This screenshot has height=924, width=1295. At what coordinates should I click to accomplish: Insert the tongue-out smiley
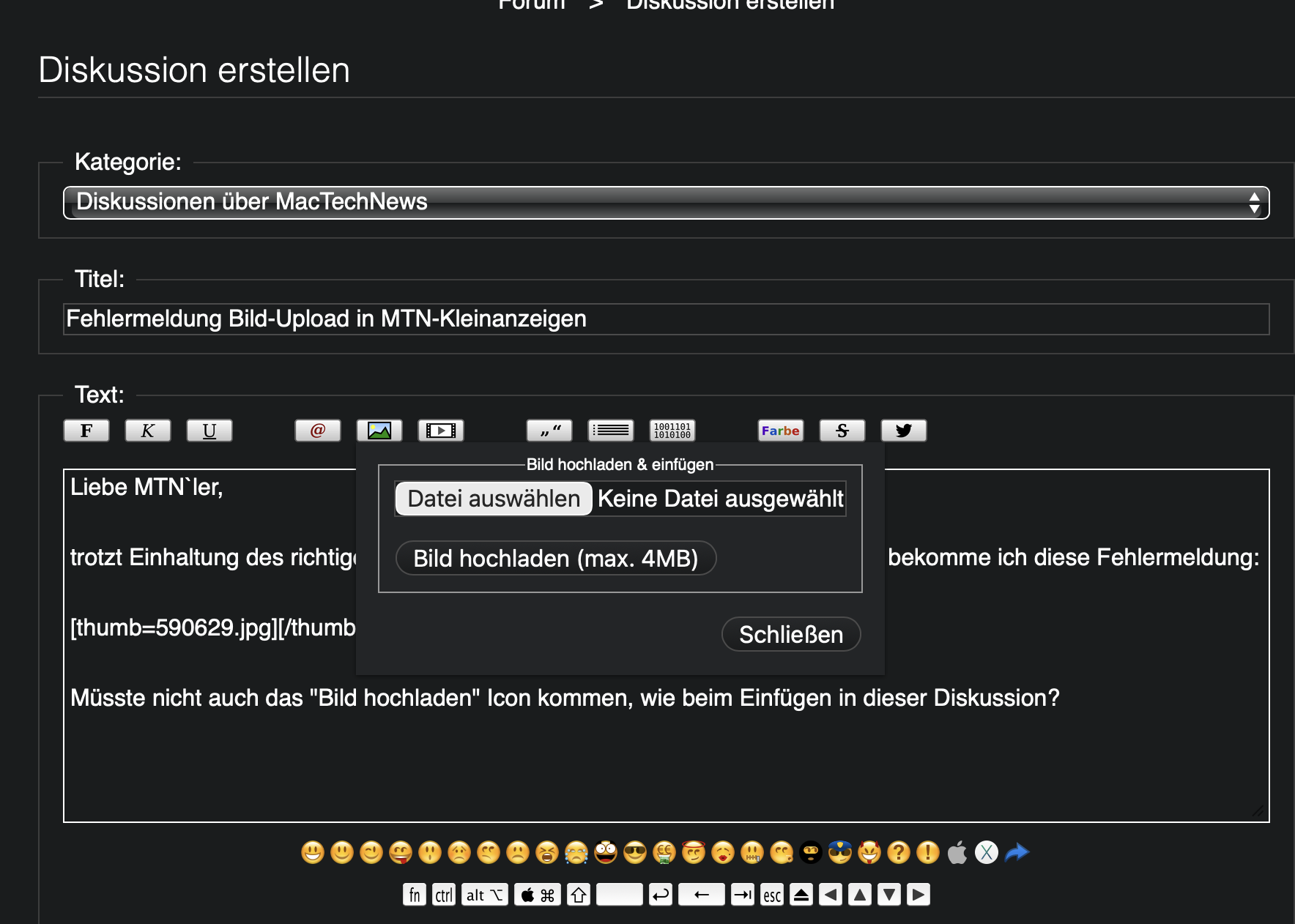(401, 852)
